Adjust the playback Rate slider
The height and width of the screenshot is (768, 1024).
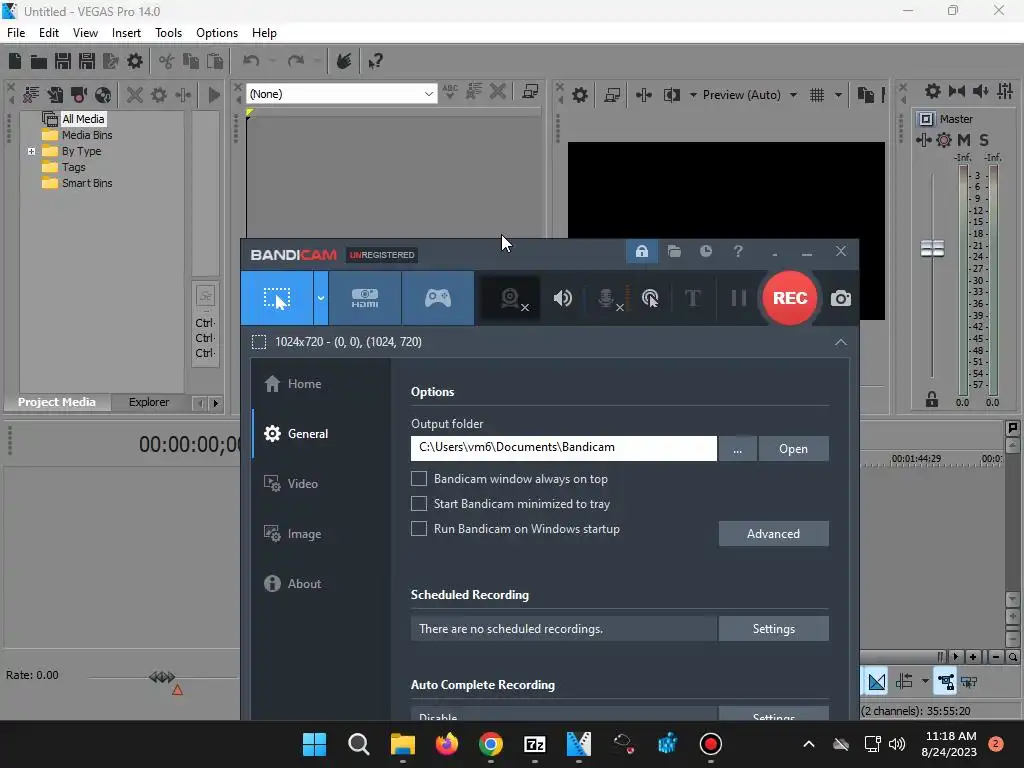[162, 677]
